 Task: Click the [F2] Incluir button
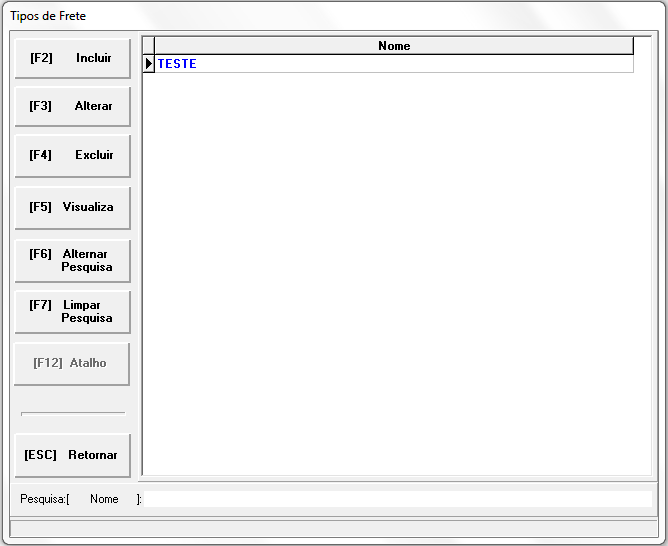(72, 59)
